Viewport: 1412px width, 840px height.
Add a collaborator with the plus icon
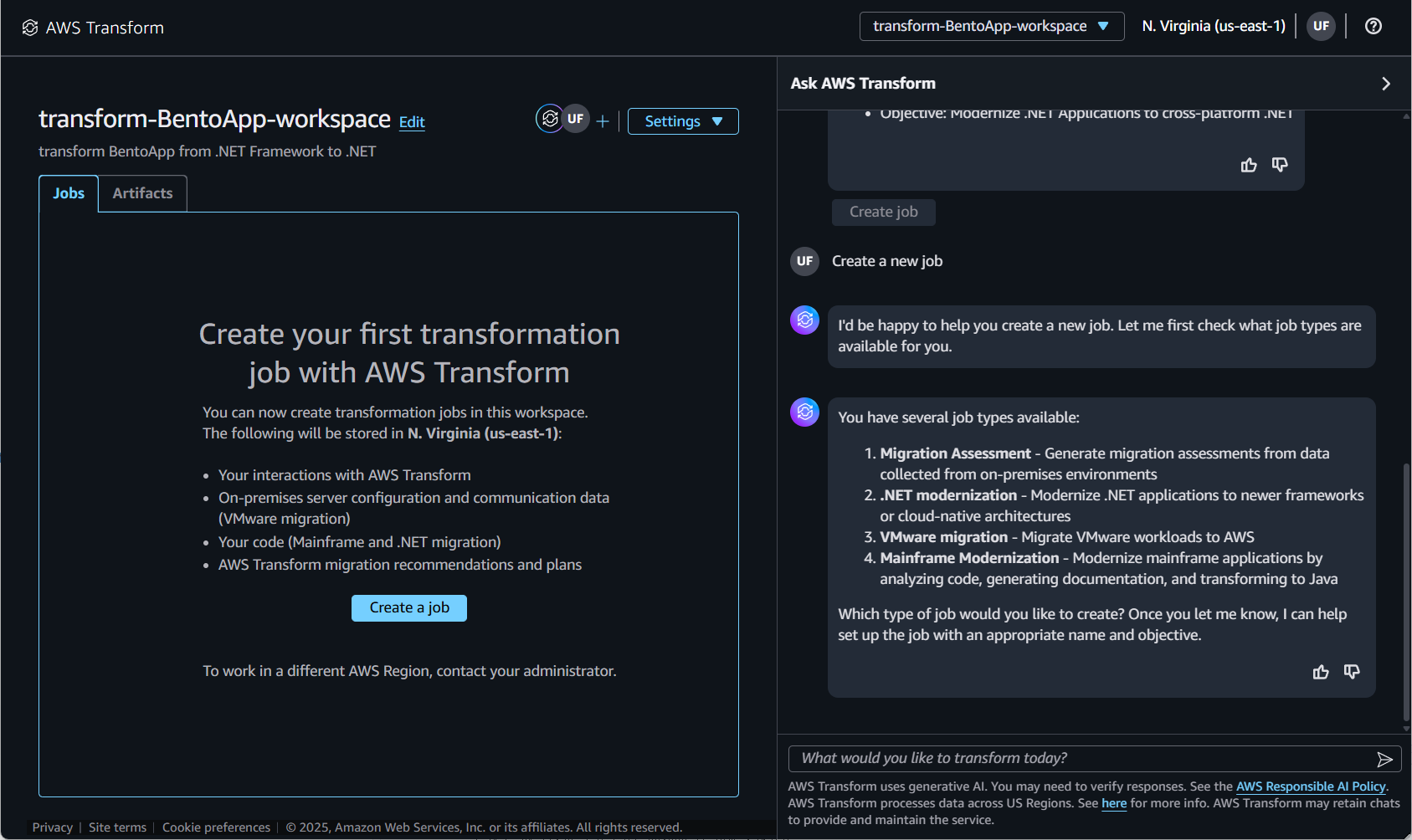603,121
